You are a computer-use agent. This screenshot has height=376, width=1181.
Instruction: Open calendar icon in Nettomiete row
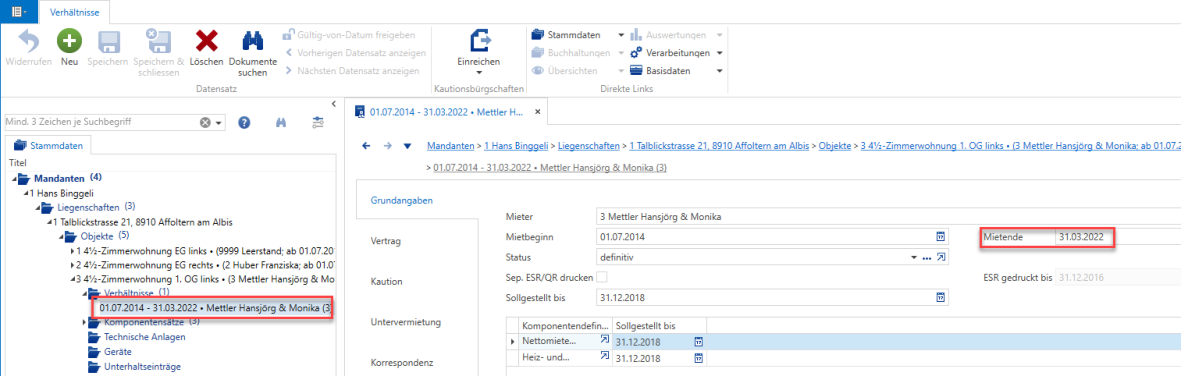pyautogui.click(x=698, y=341)
